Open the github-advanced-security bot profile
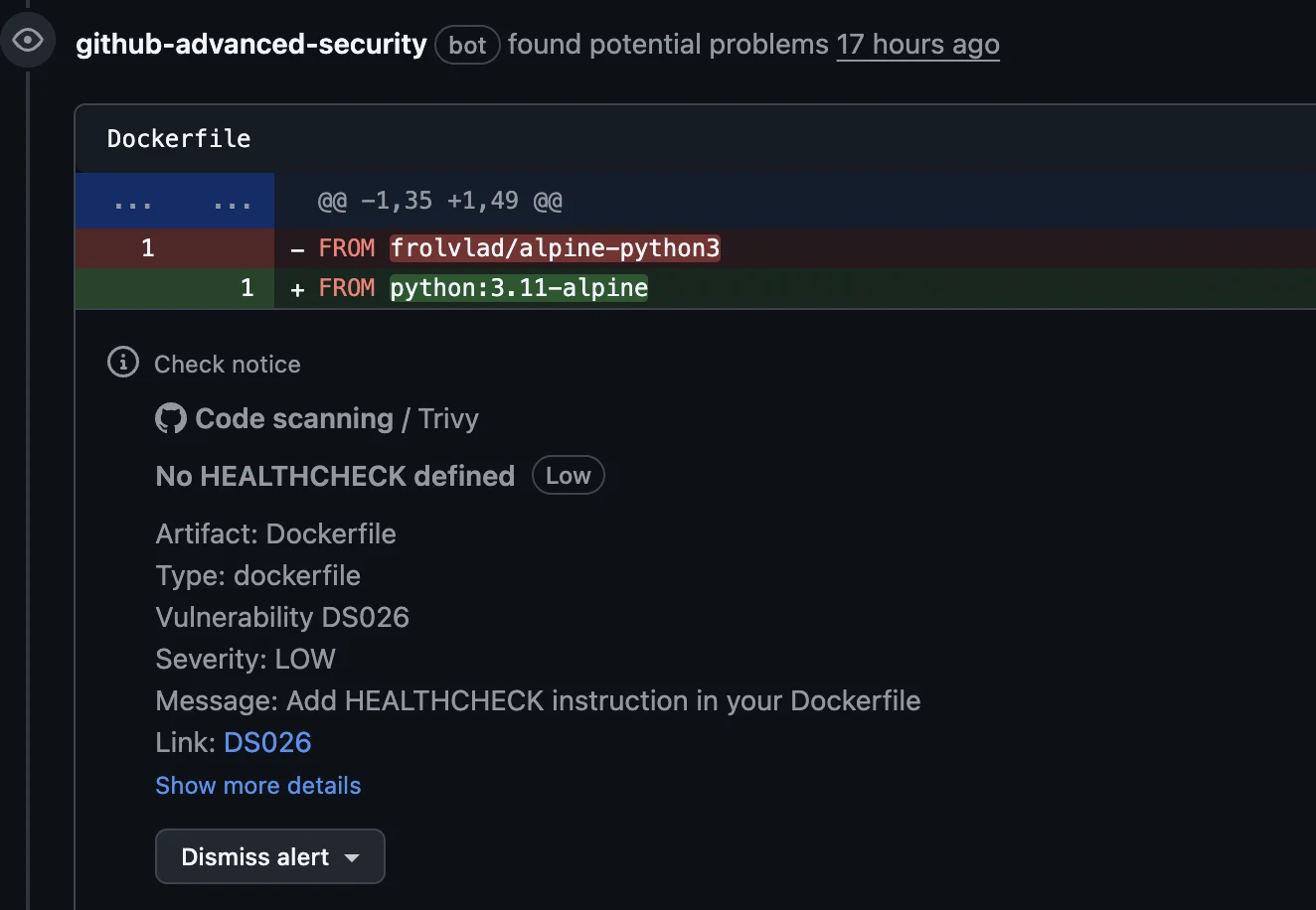The width and height of the screenshot is (1316, 910). pos(251,45)
